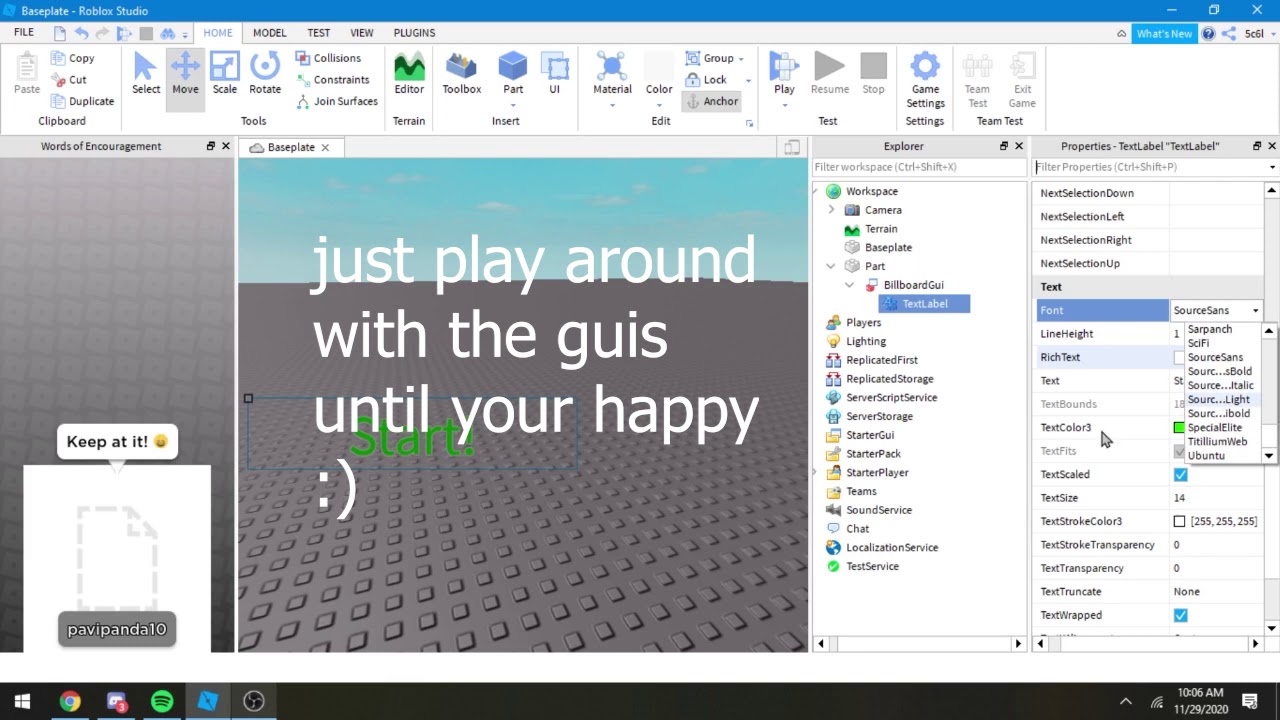Click the Play test icon

[784, 66]
